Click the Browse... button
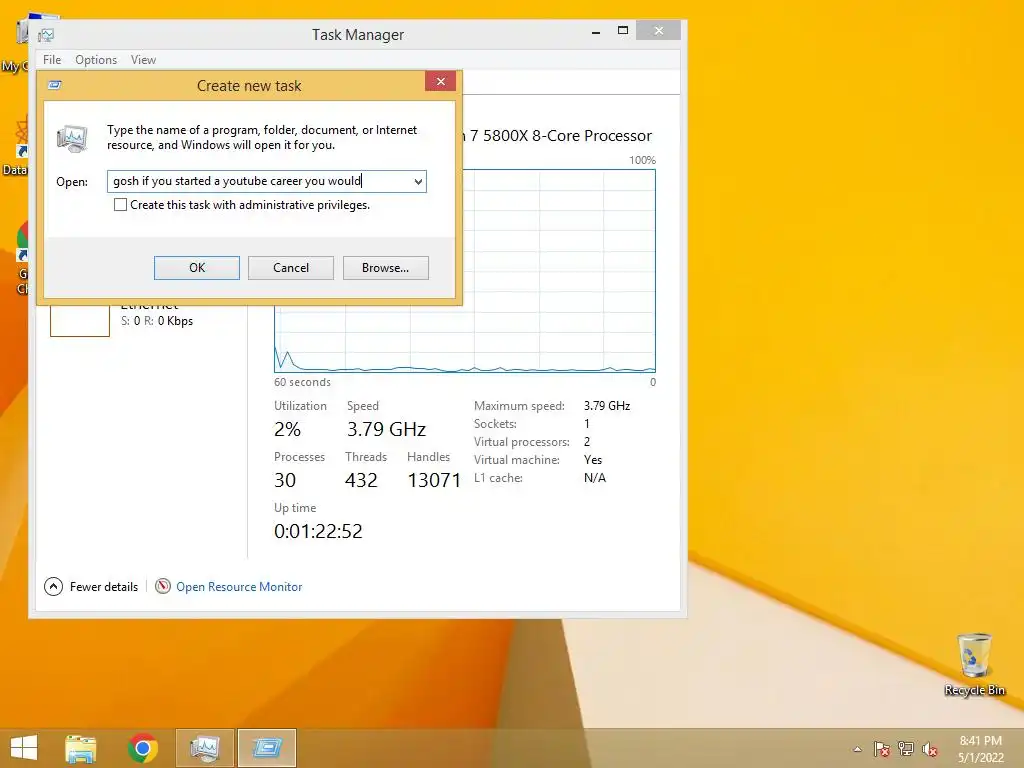The width and height of the screenshot is (1024, 768). pyautogui.click(x=385, y=268)
